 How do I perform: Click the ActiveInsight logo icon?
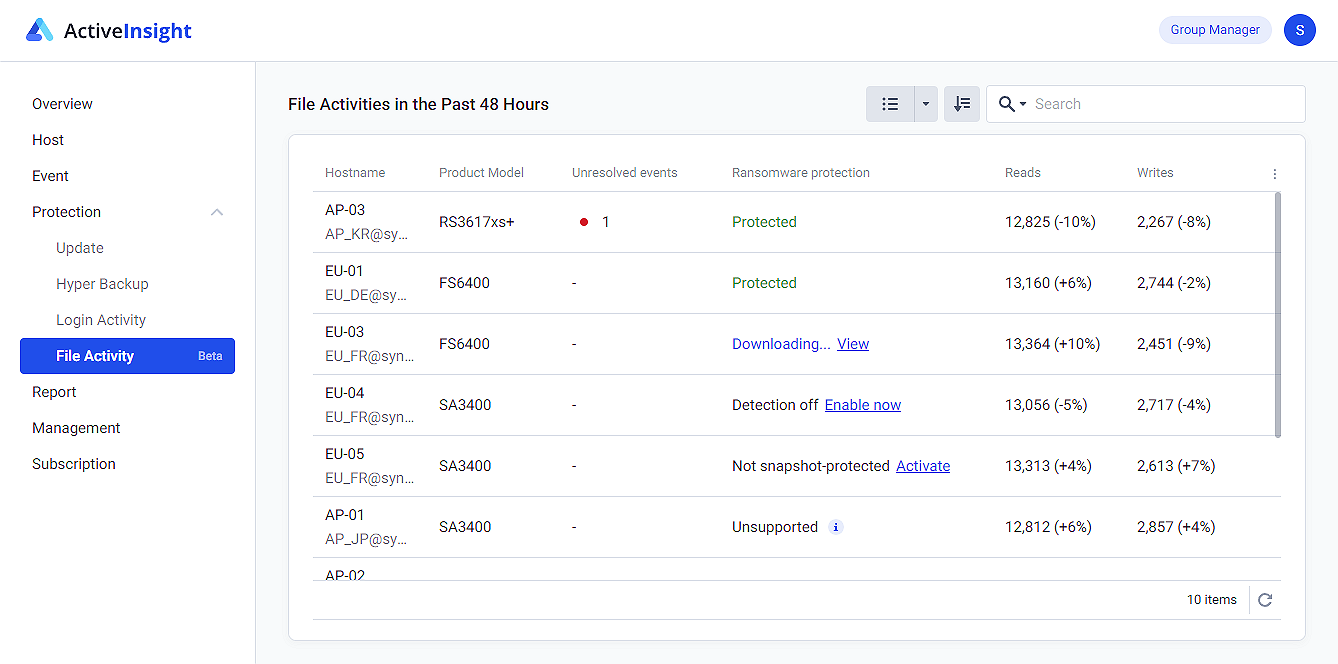(39, 30)
